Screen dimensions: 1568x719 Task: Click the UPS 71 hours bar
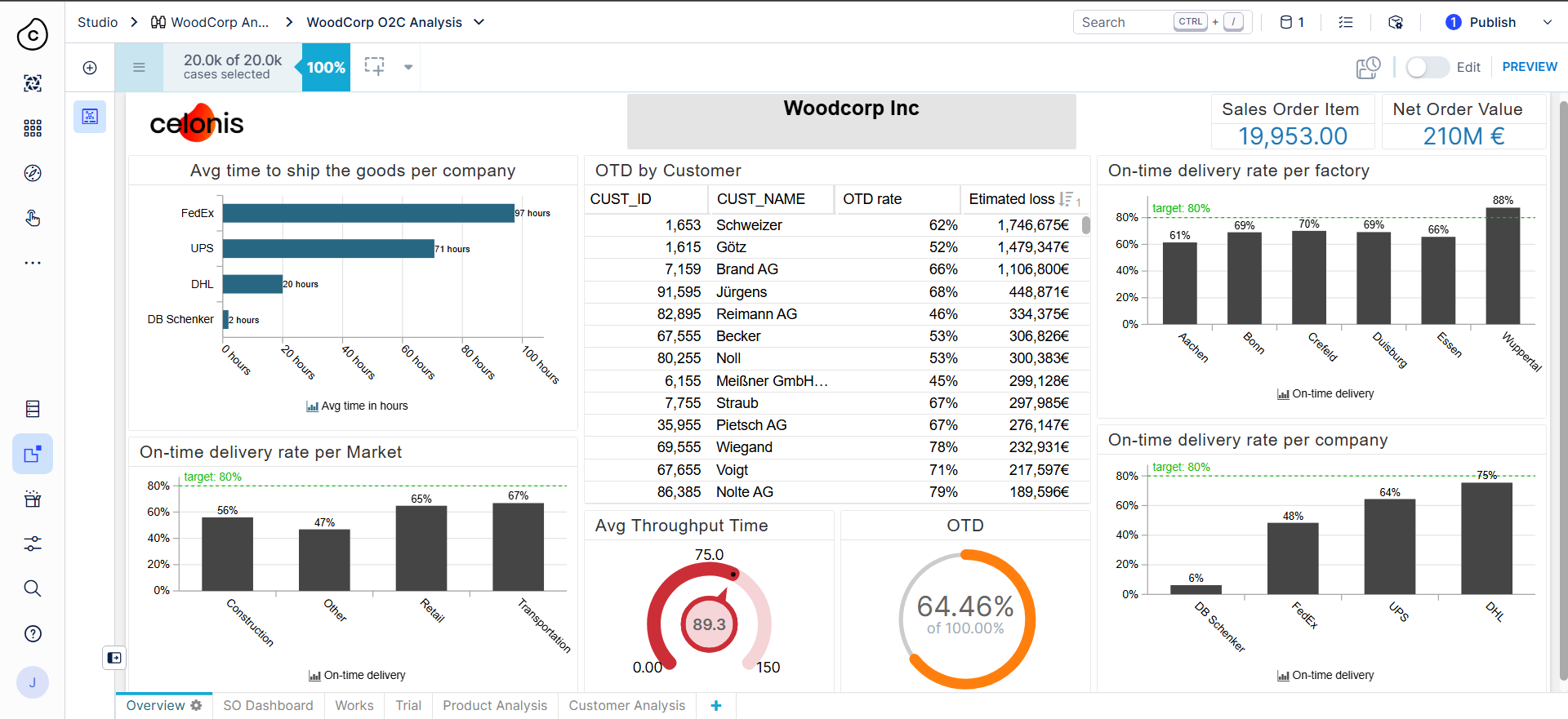[328, 249]
